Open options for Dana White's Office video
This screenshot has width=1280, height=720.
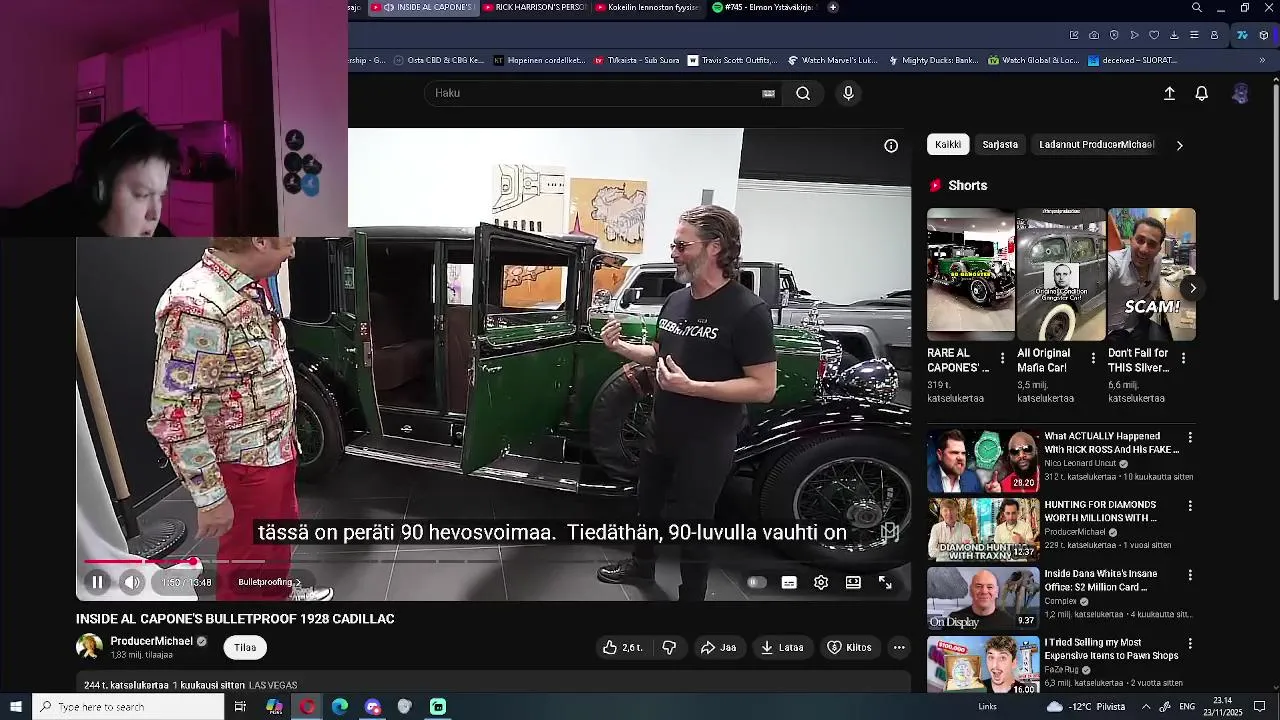click(1190, 575)
